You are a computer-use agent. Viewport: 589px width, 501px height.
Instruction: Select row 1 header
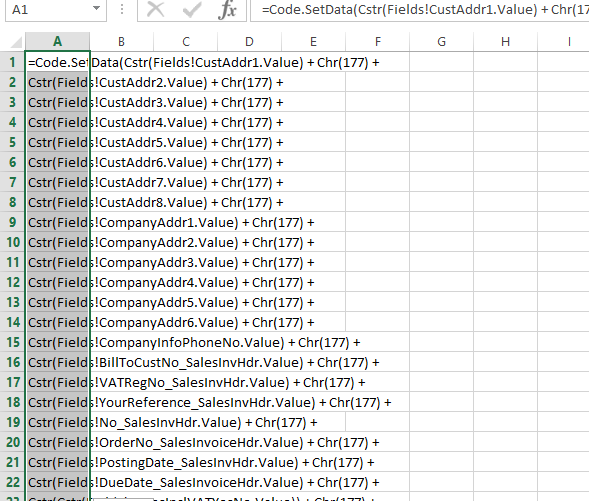tap(12, 62)
